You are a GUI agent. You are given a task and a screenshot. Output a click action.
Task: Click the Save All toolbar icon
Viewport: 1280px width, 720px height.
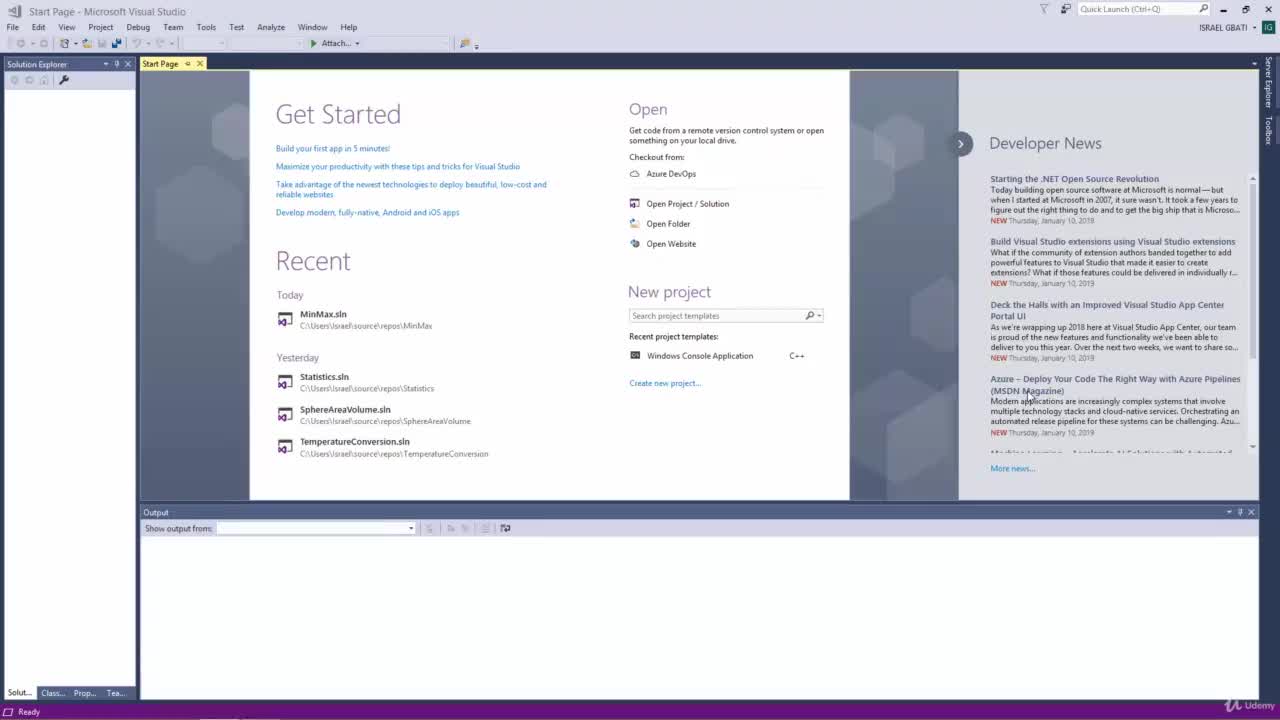(x=116, y=43)
